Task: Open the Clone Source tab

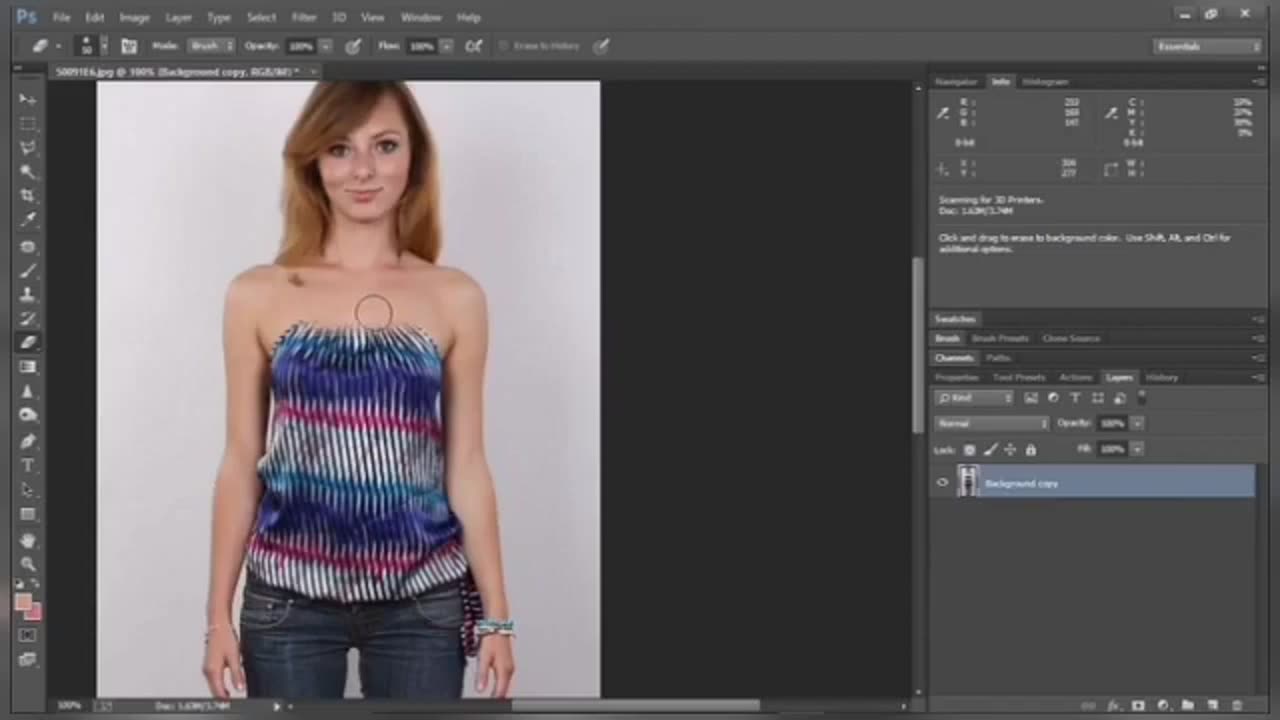Action: point(1071,338)
